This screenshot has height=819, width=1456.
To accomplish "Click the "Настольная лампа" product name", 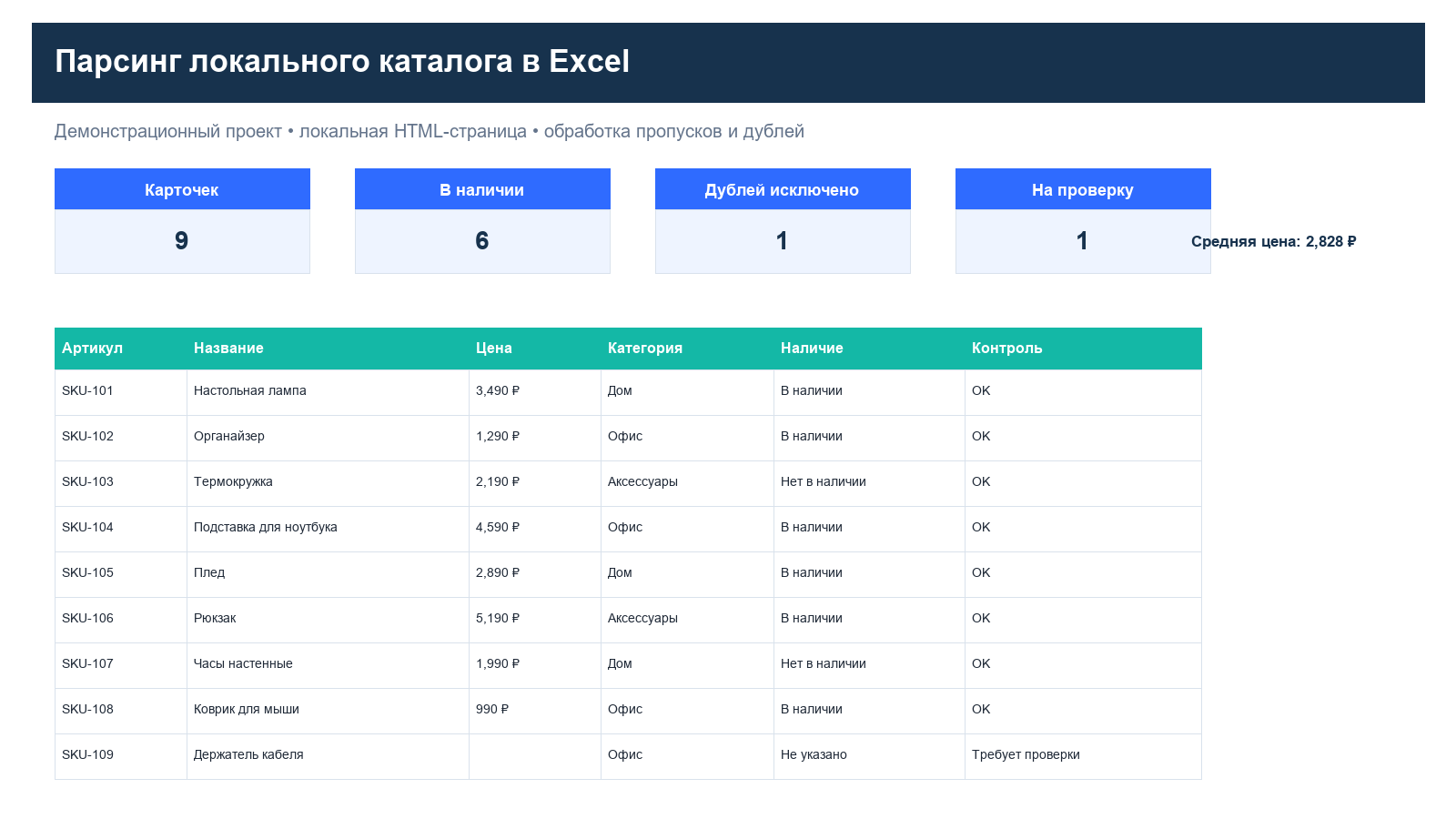I will [250, 390].
